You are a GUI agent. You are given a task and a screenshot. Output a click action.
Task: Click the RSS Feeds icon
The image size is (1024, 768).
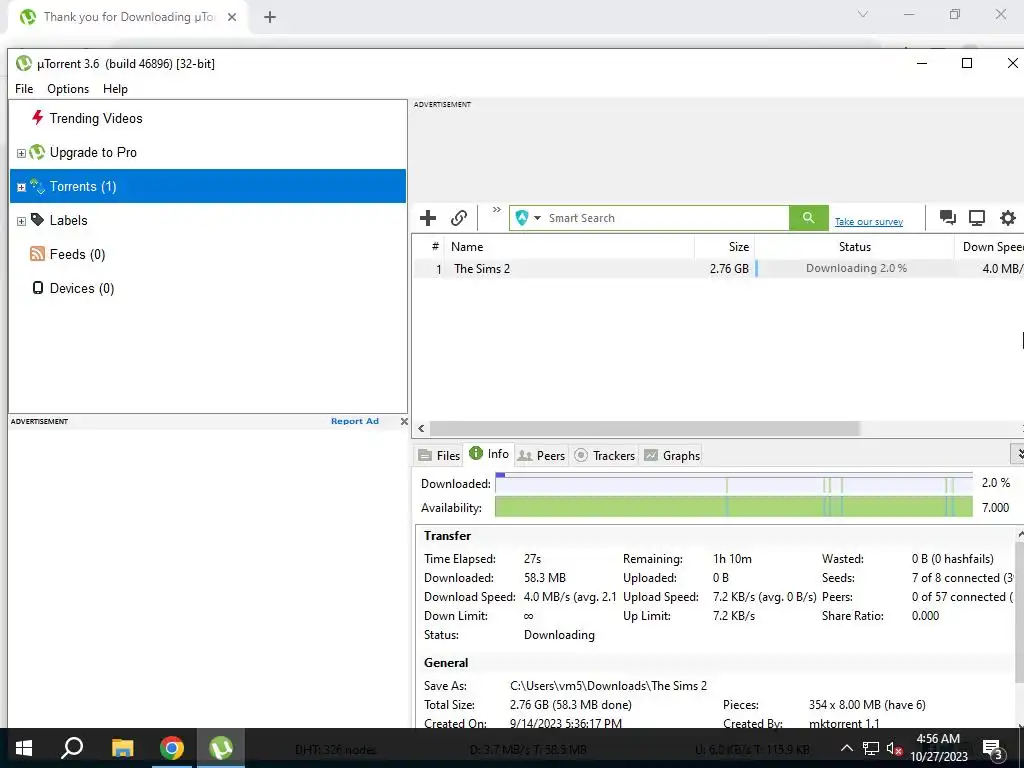[37, 253]
